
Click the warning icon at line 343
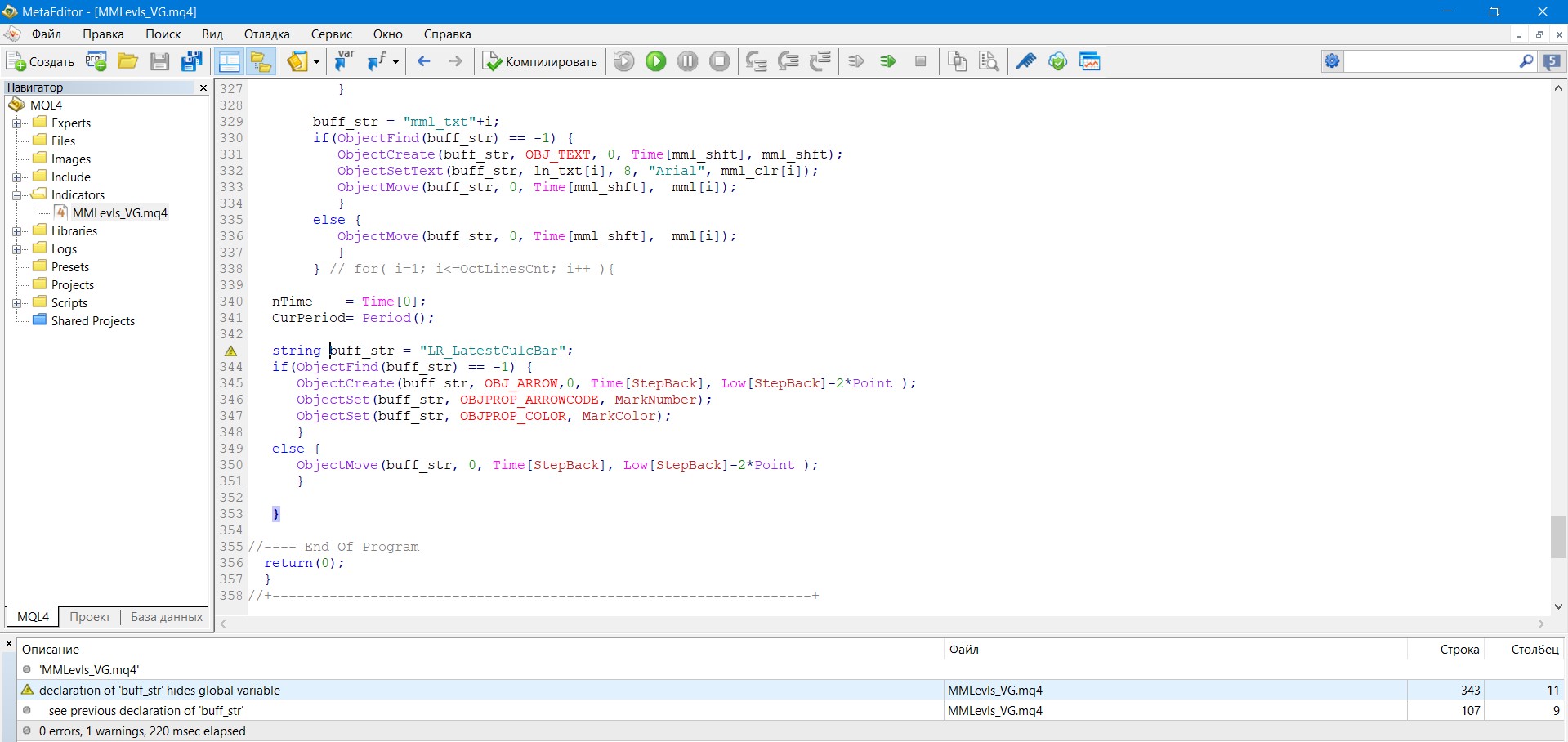point(231,351)
